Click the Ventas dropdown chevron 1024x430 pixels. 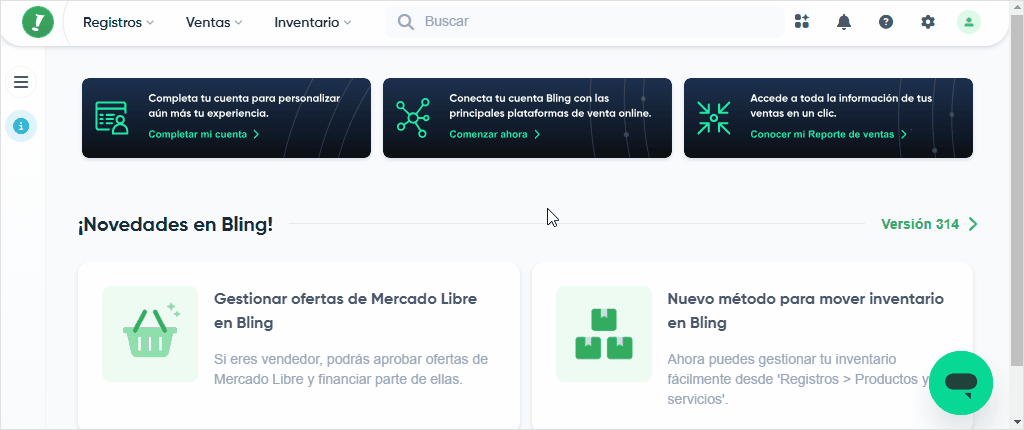point(238,23)
